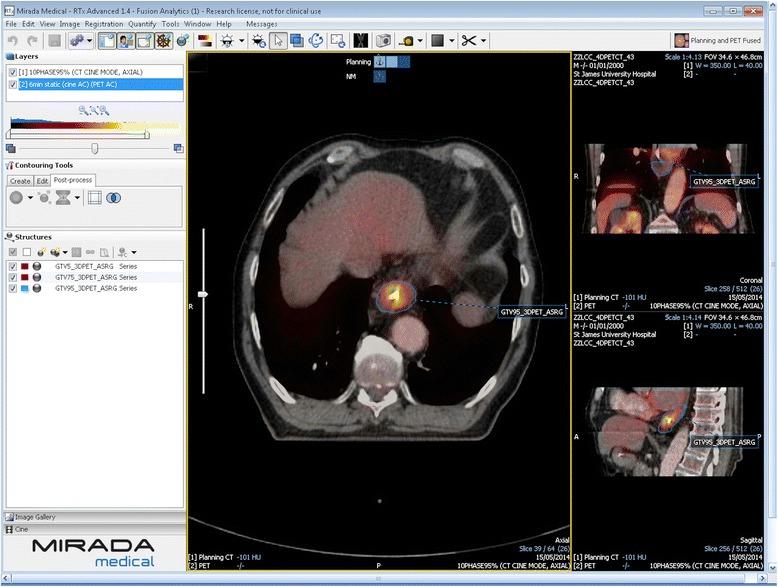Screen dimensions: 778x587
Task: Click the axial slice vertical slider handle
Action: pyautogui.click(x=202, y=294)
